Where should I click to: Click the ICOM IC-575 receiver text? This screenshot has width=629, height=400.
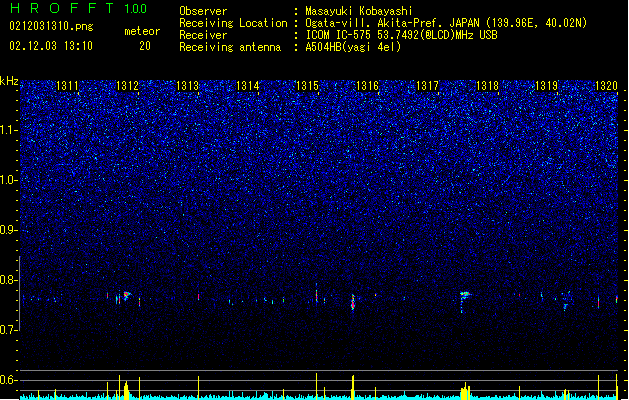402,35
